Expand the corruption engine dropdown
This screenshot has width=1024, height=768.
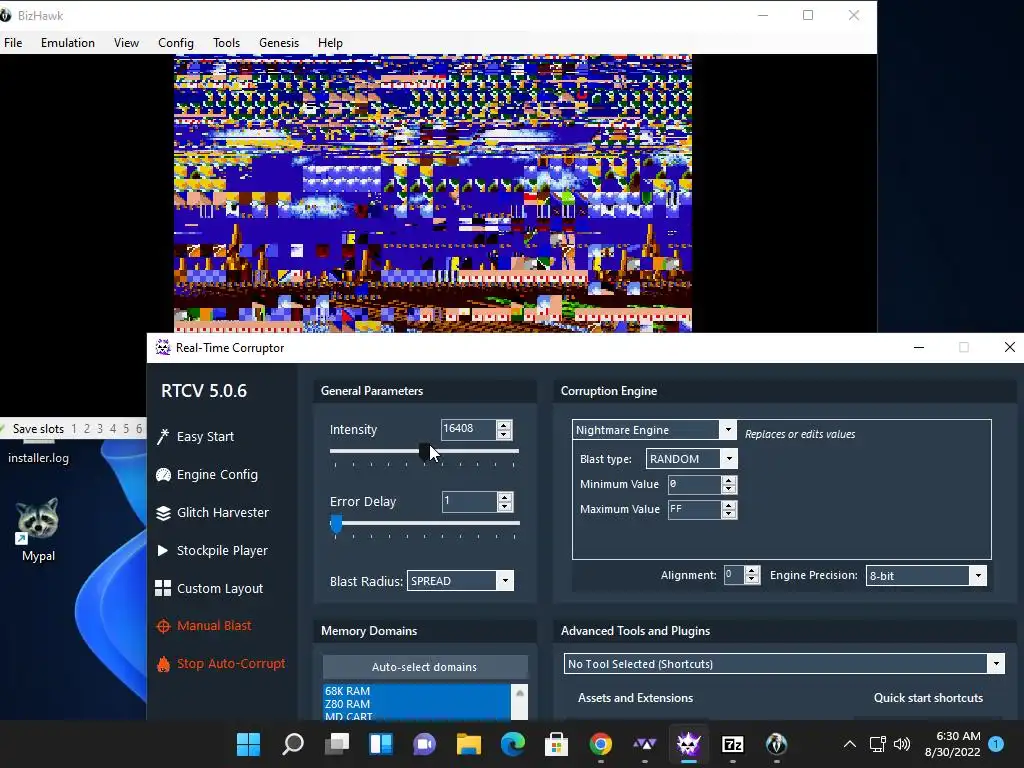728,430
